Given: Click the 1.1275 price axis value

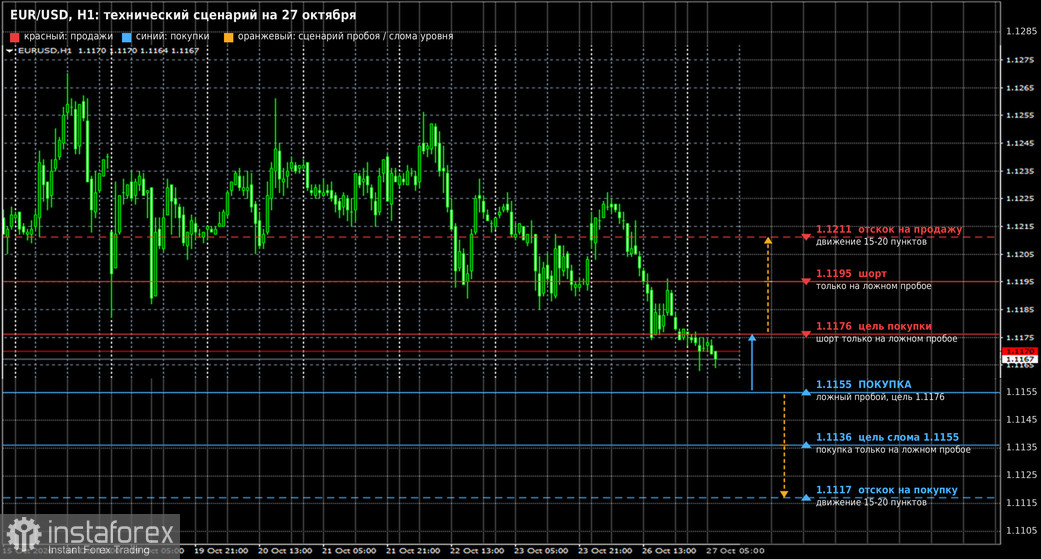Looking at the screenshot, I should pyautogui.click(x=1020, y=60).
